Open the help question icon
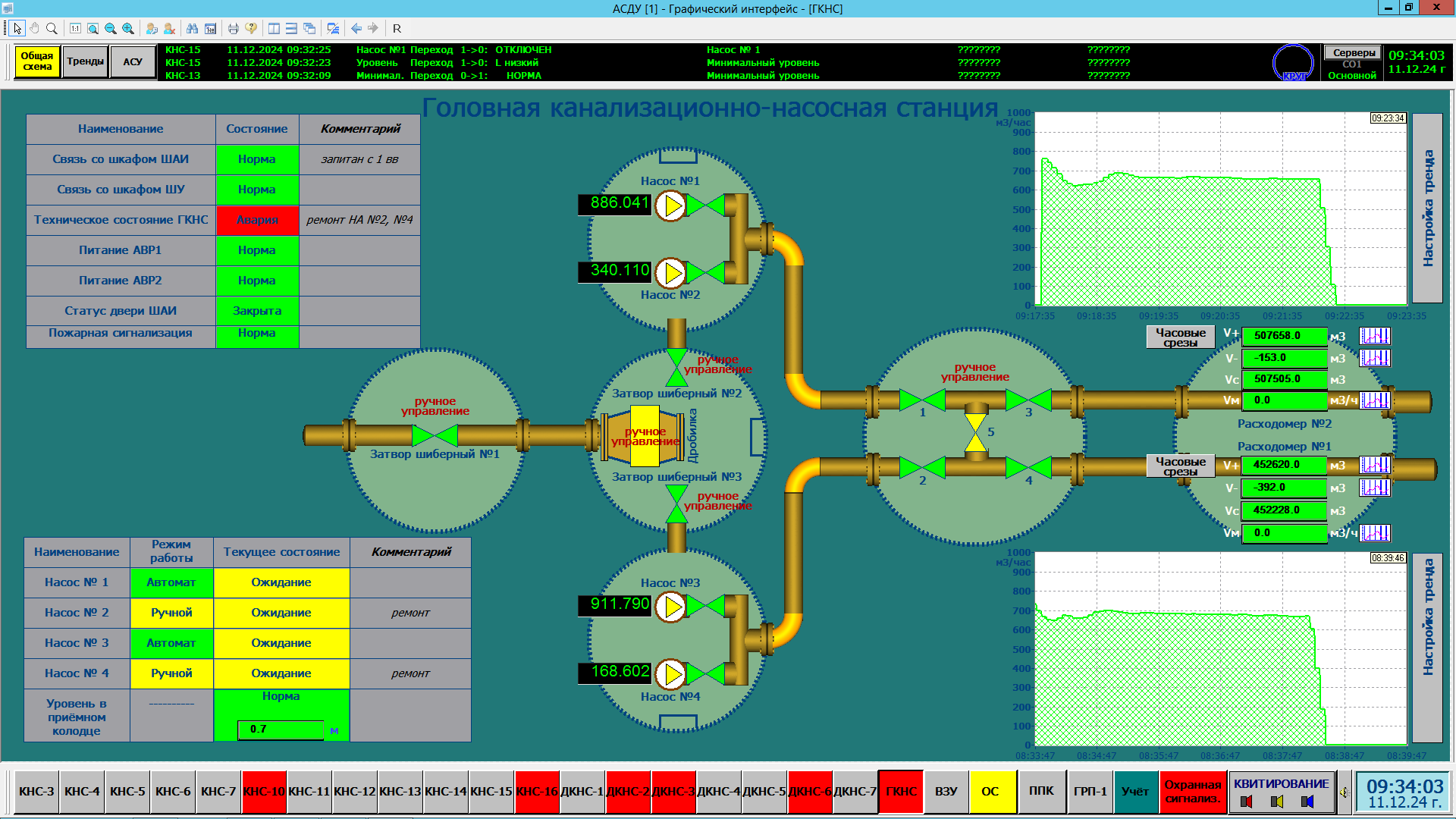Viewport: 1456px width, 819px height. click(x=251, y=28)
